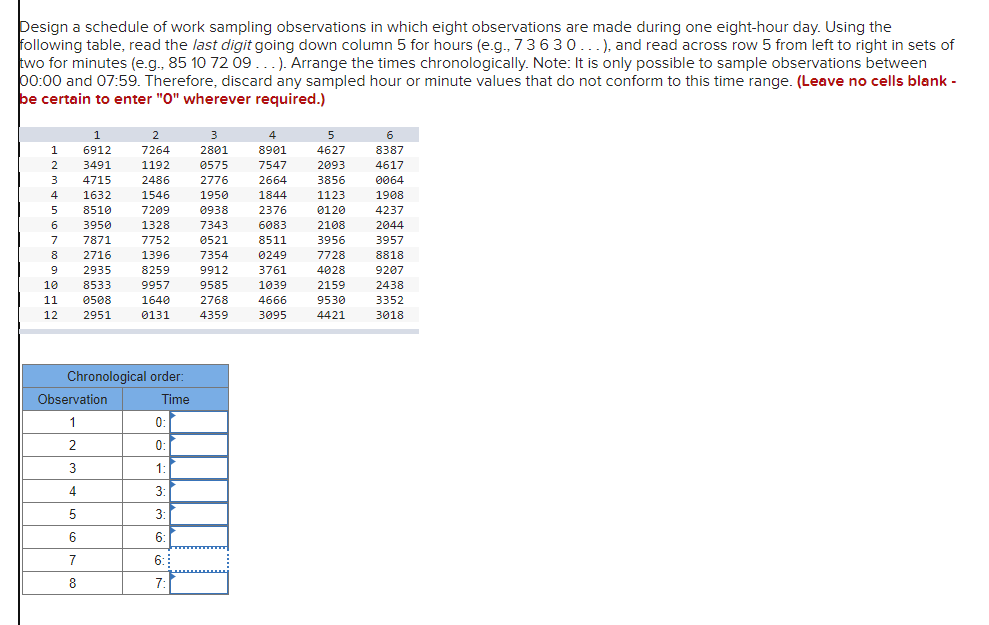This screenshot has width=989, height=625.
Task: Click the time input field for Observation 1
Action: (200, 420)
